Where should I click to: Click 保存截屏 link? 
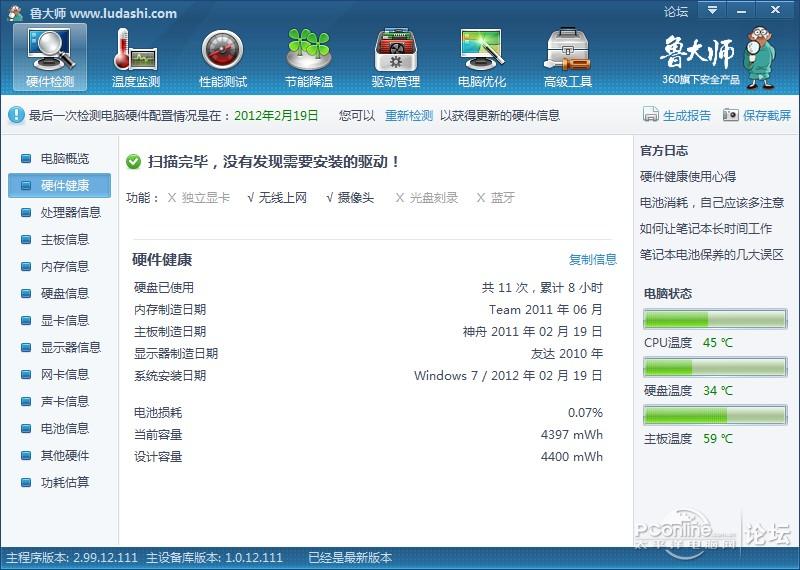click(x=767, y=115)
